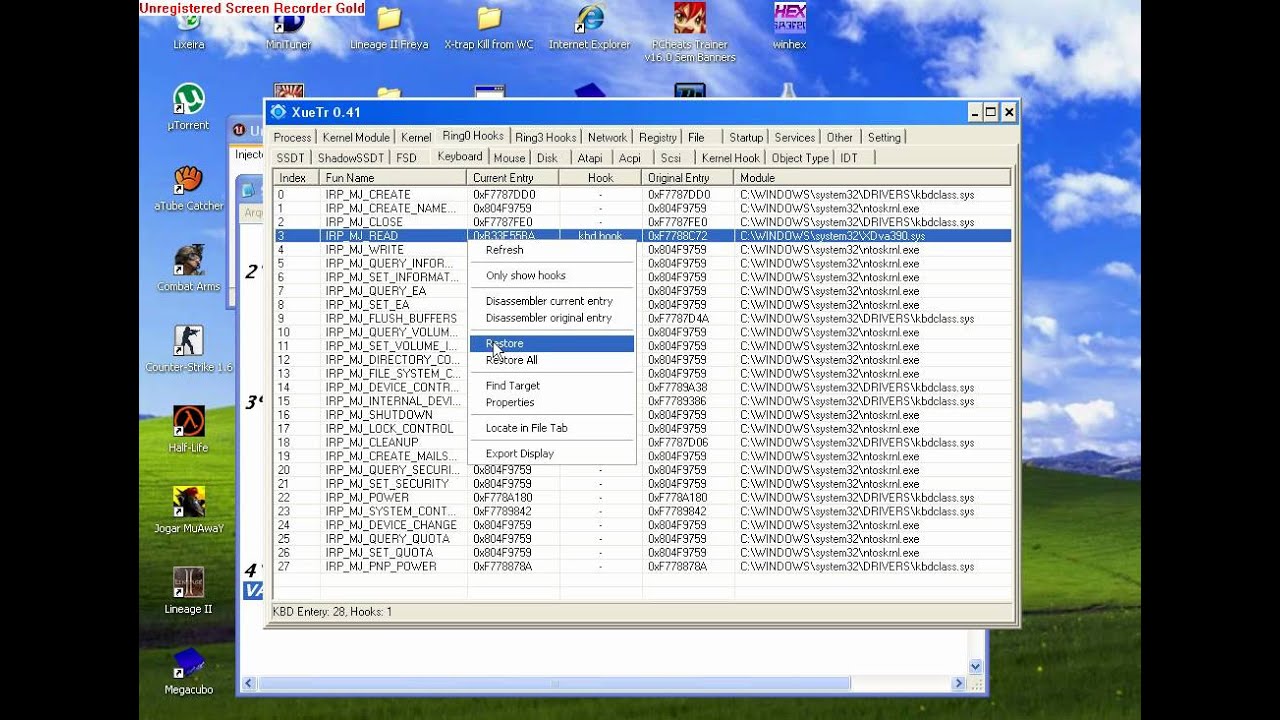Click the Fun Name column header

coord(393,178)
